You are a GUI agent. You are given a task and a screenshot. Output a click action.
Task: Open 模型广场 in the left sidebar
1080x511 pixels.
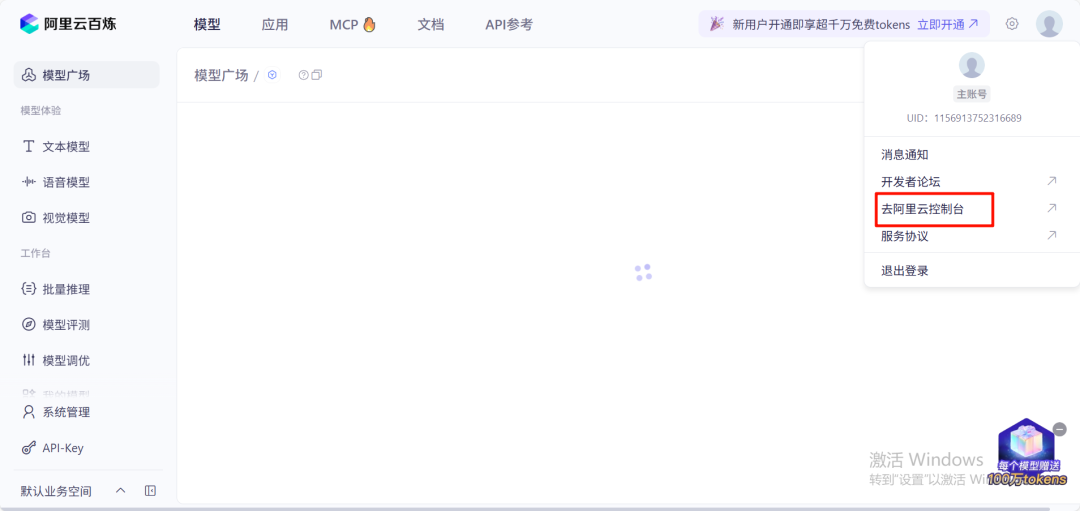tap(86, 75)
